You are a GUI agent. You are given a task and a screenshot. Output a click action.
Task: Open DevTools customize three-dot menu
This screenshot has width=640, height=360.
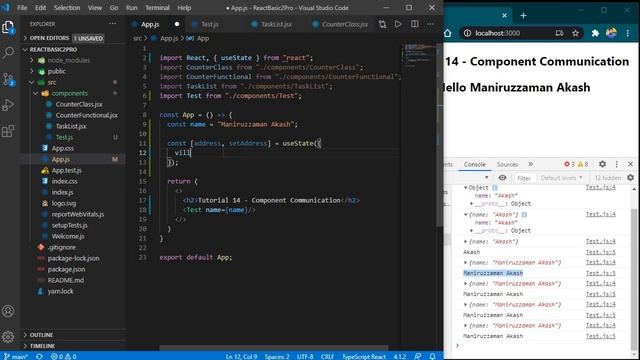pos(617,164)
